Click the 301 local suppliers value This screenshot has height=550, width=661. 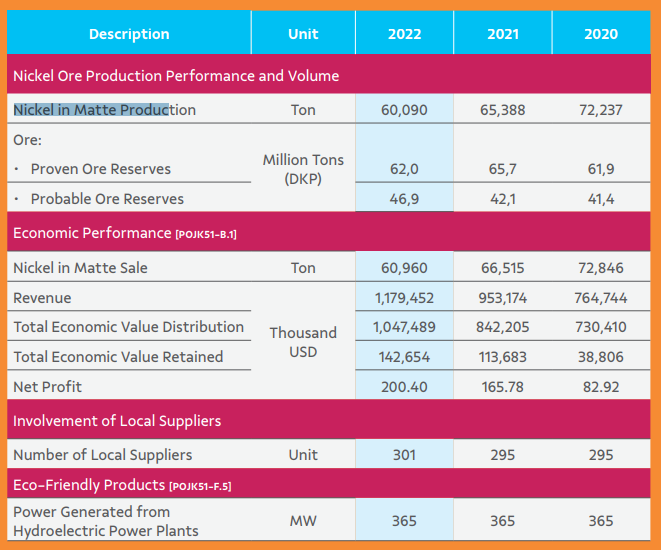[404, 455]
